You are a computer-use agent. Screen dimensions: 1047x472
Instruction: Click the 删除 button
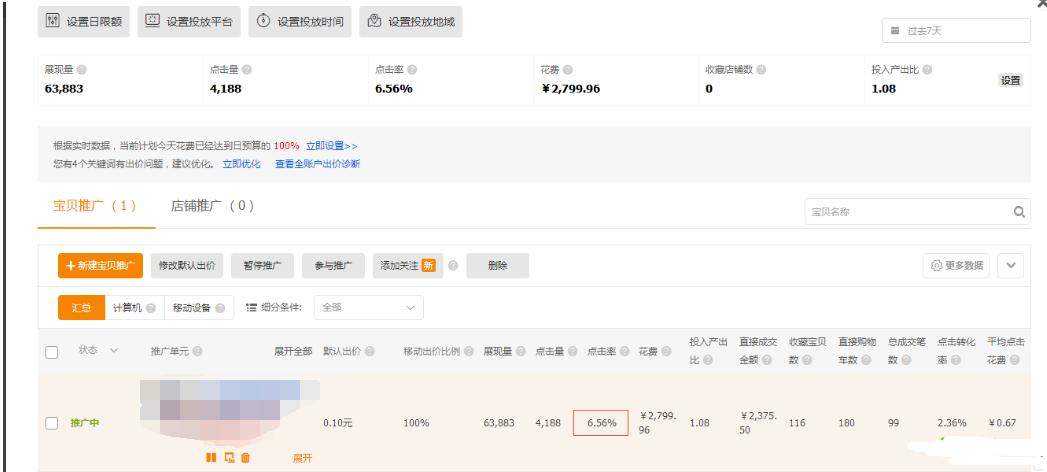coord(497,265)
